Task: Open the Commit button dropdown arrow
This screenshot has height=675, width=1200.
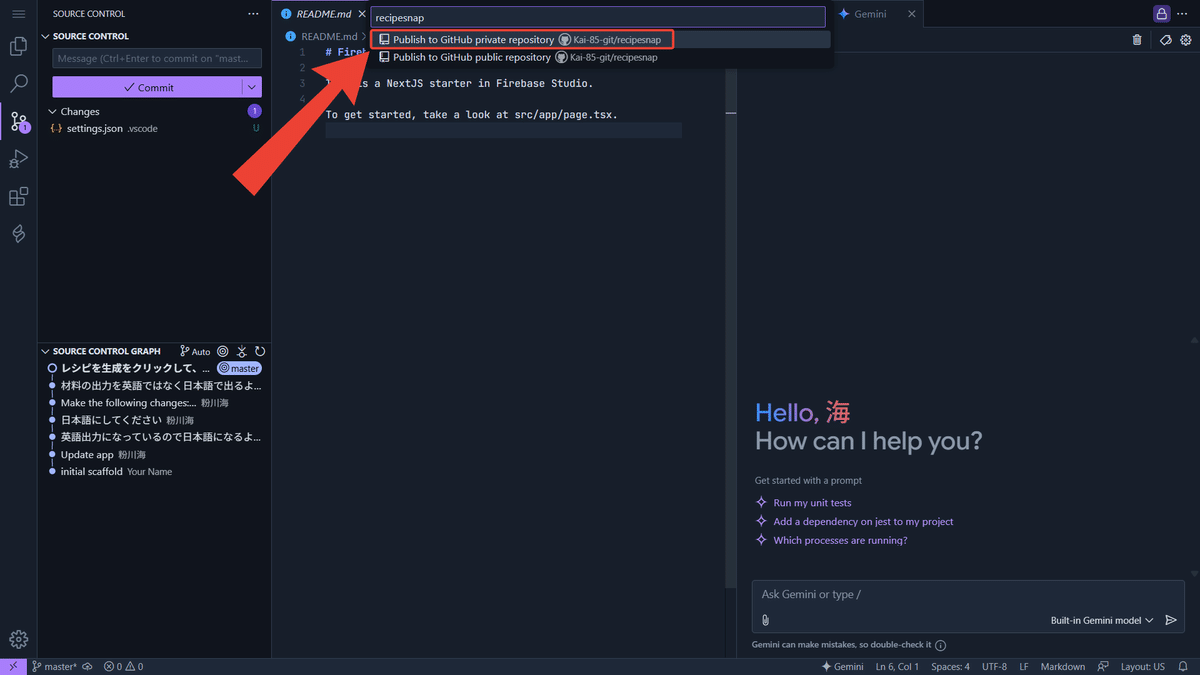Action: pos(252,88)
